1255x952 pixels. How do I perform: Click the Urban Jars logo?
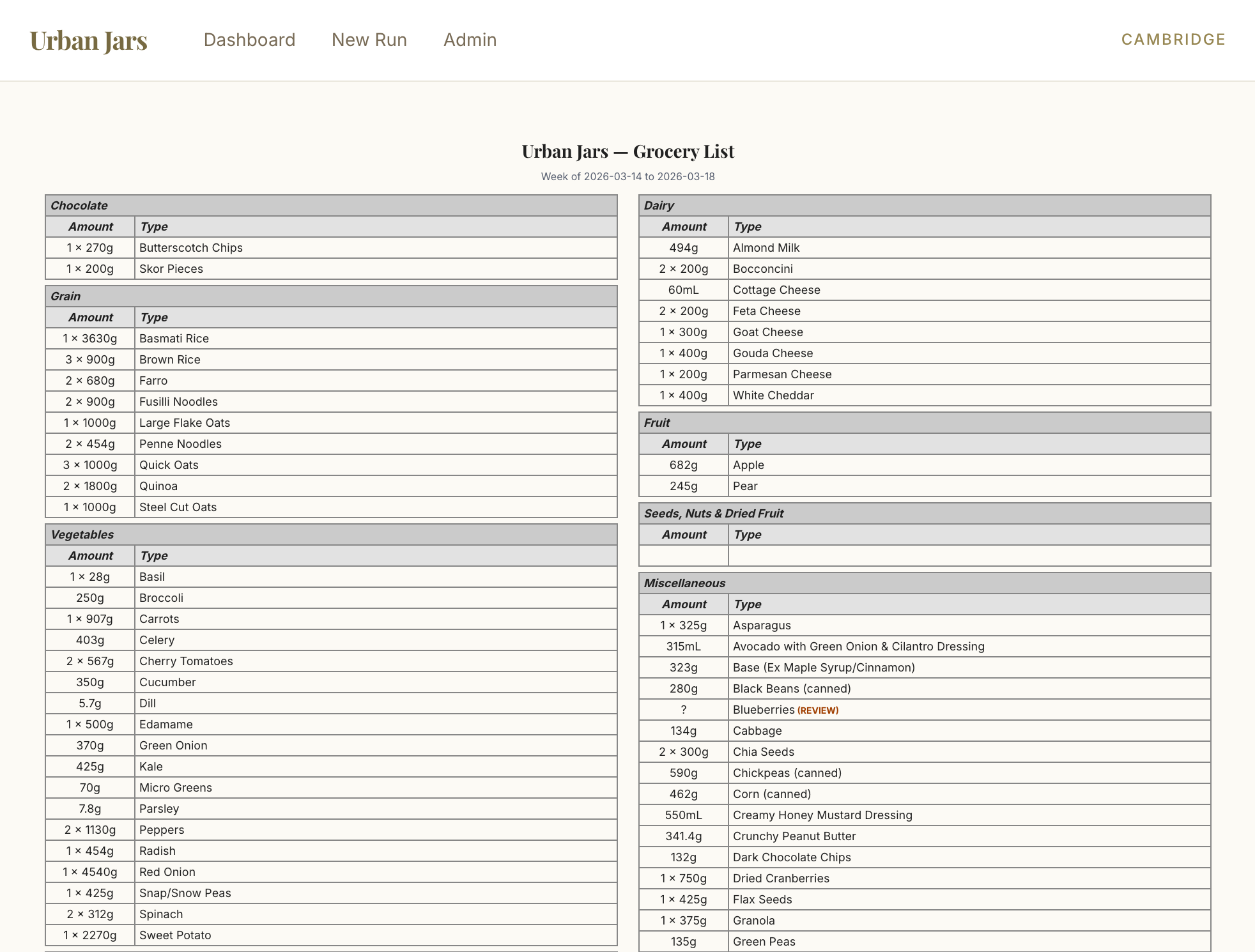click(88, 41)
